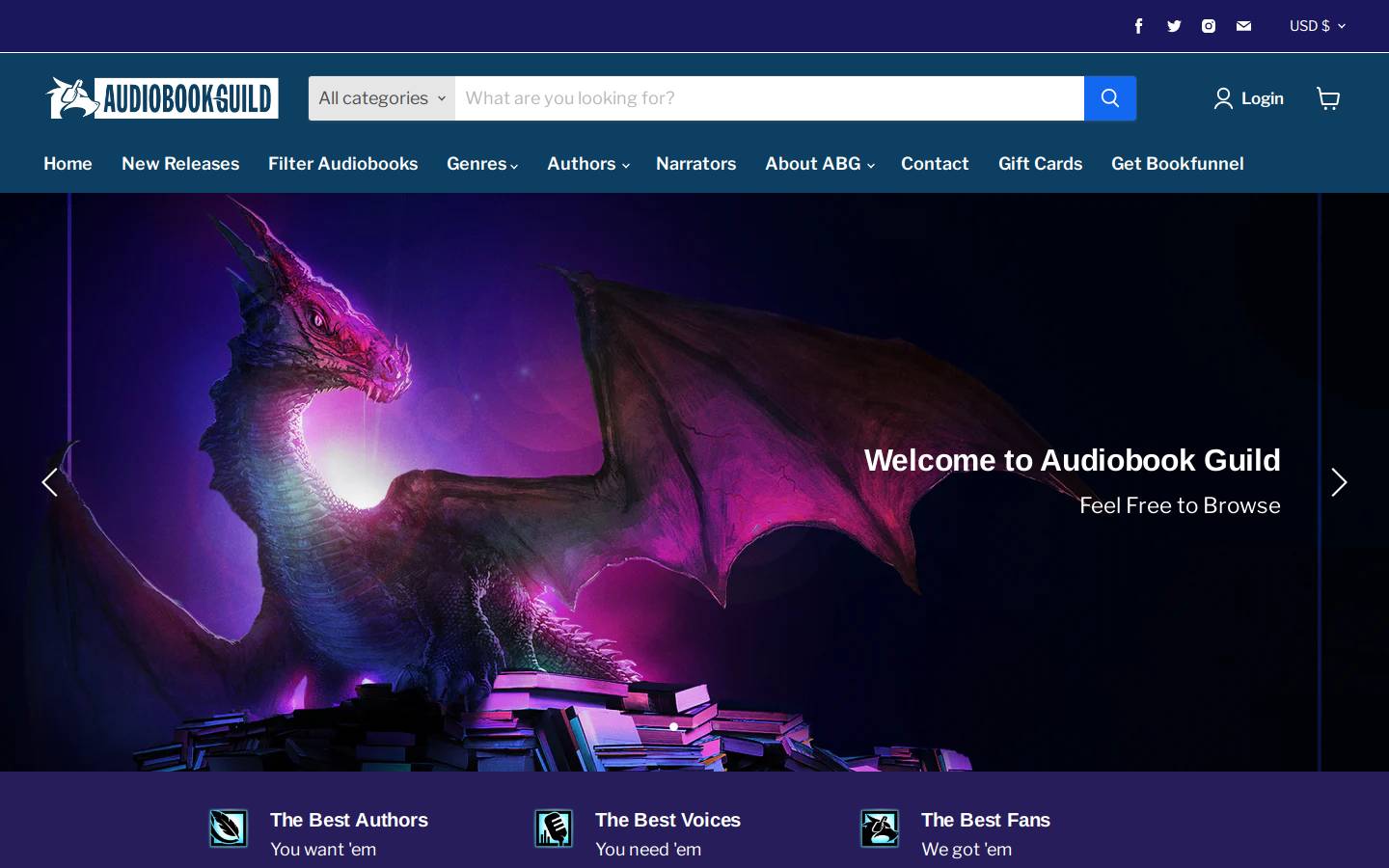
Task: Click the Audiobook Guild logo
Action: click(163, 98)
